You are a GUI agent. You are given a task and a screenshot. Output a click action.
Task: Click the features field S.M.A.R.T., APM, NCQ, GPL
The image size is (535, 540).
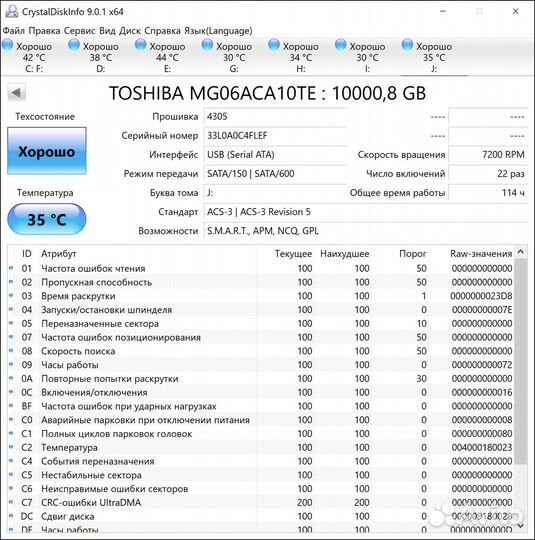pyautogui.click(x=366, y=231)
